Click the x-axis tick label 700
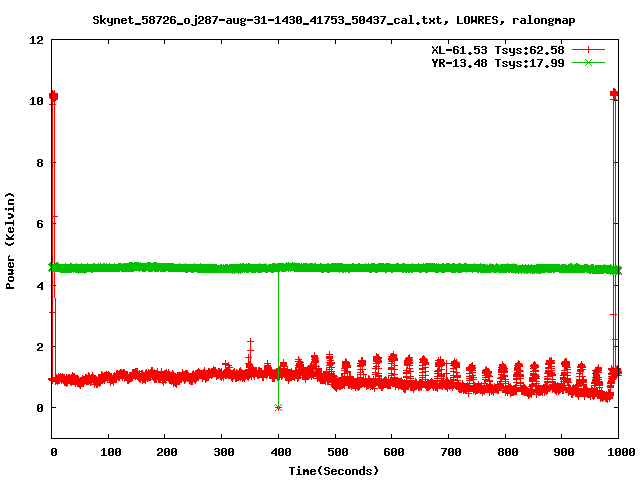Image resolution: width=640 pixels, height=480 pixels. (x=450, y=452)
